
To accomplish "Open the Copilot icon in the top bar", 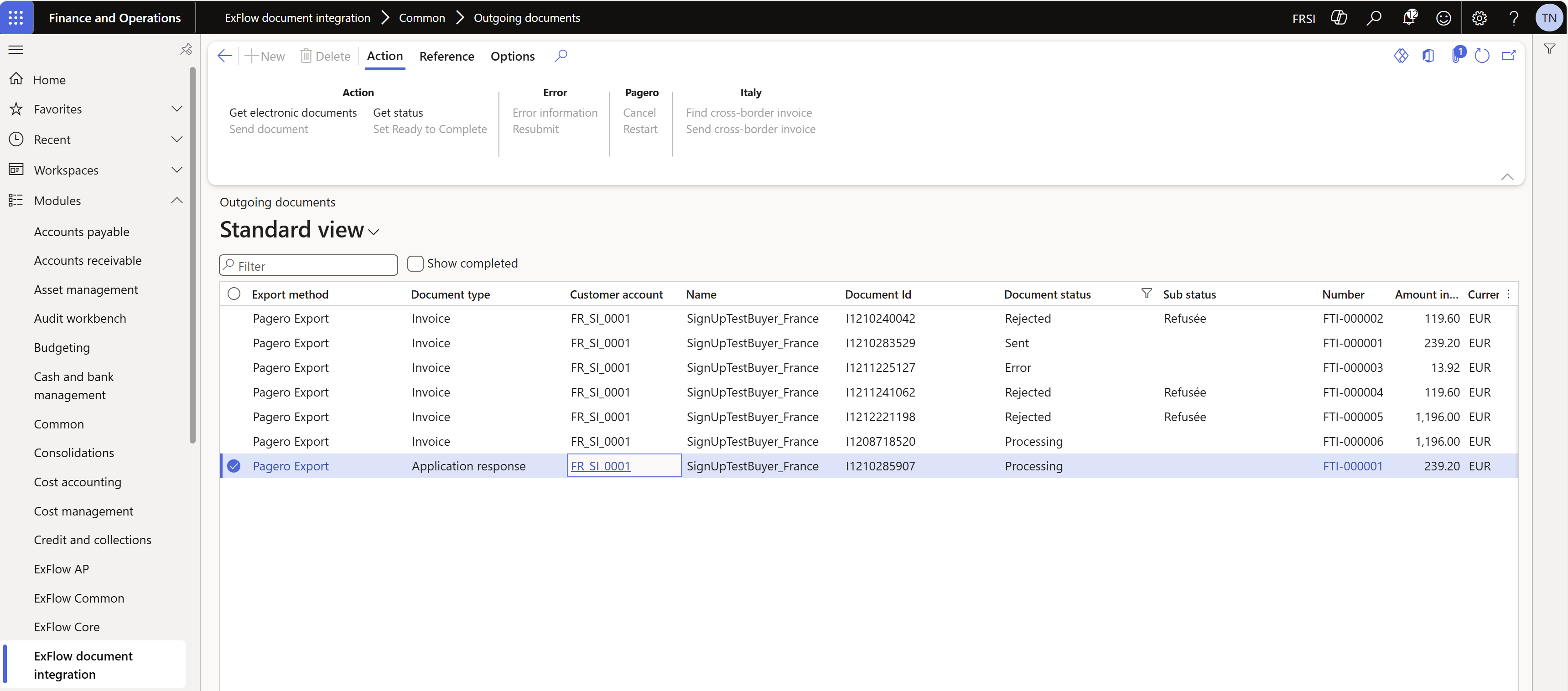I will [1338, 18].
